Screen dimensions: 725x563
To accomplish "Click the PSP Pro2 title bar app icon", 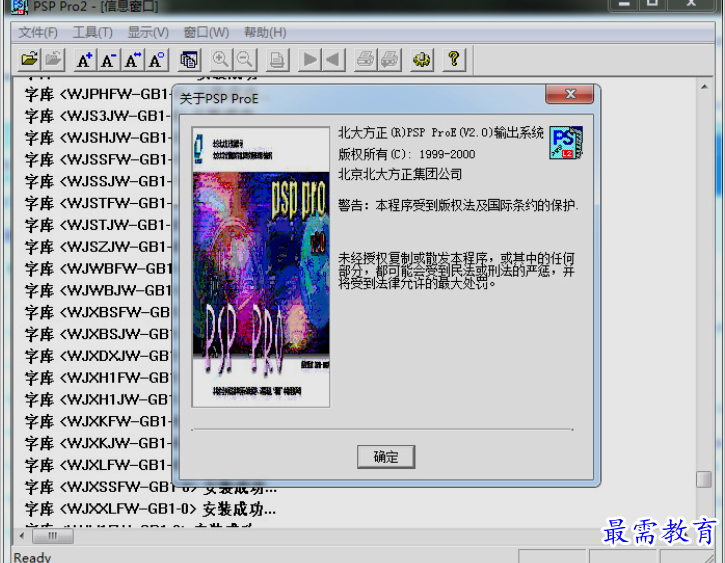I will click(19, 6).
